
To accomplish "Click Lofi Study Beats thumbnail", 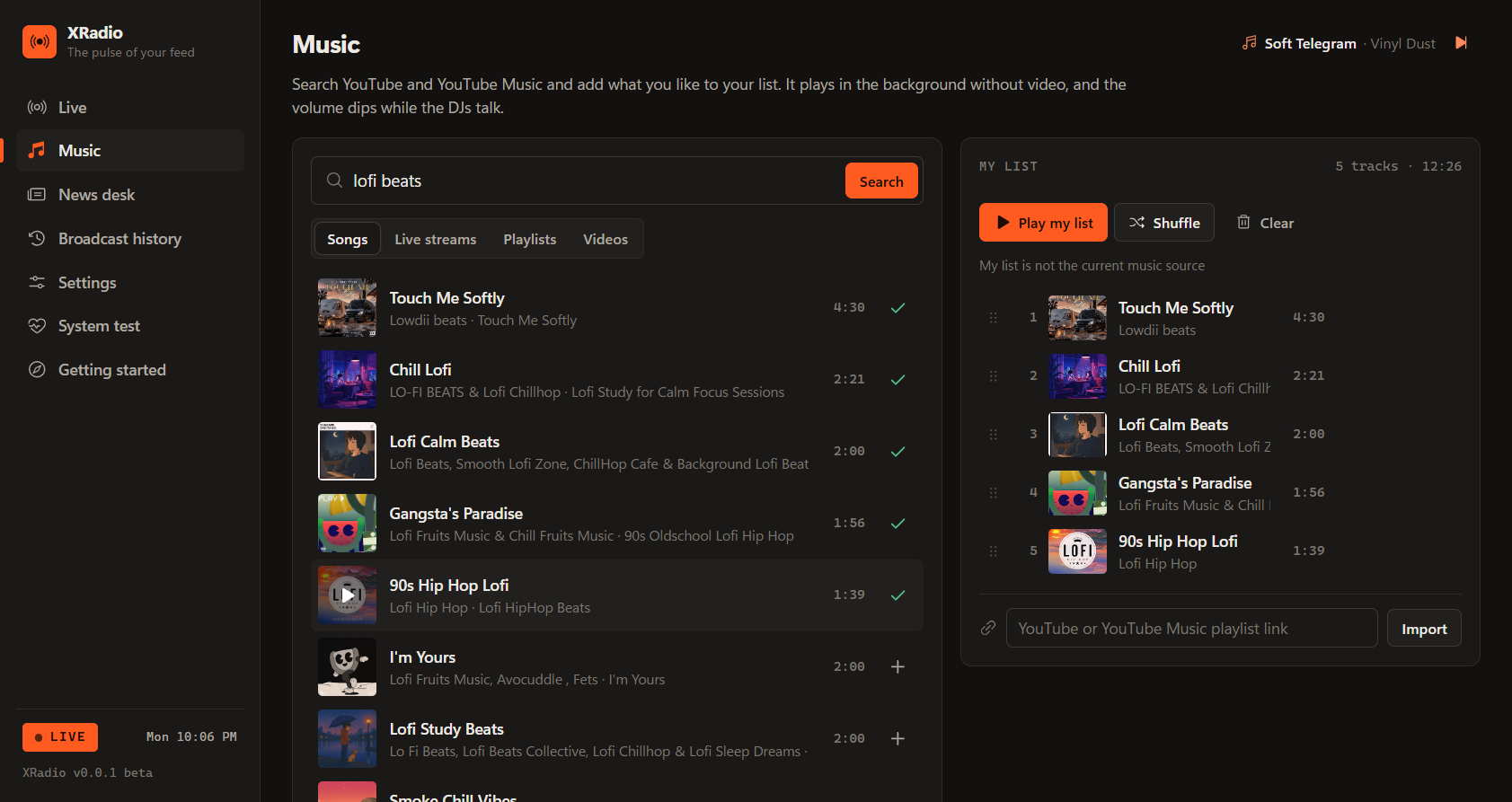I will pyautogui.click(x=347, y=739).
